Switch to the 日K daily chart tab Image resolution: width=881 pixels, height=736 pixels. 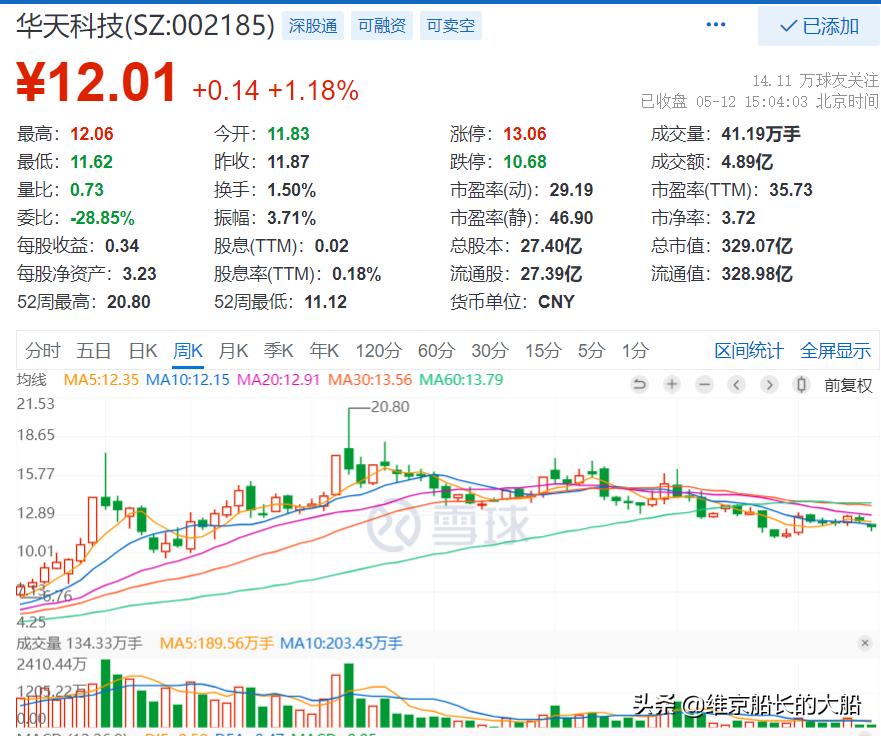tap(142, 351)
